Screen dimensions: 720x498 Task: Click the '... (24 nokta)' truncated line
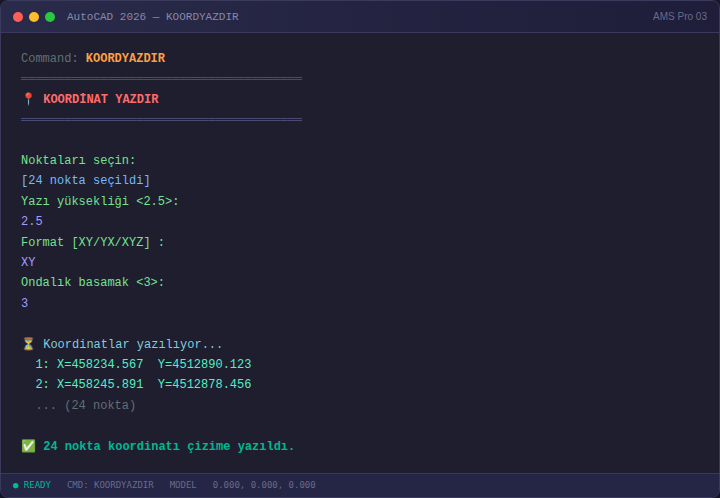point(86,405)
